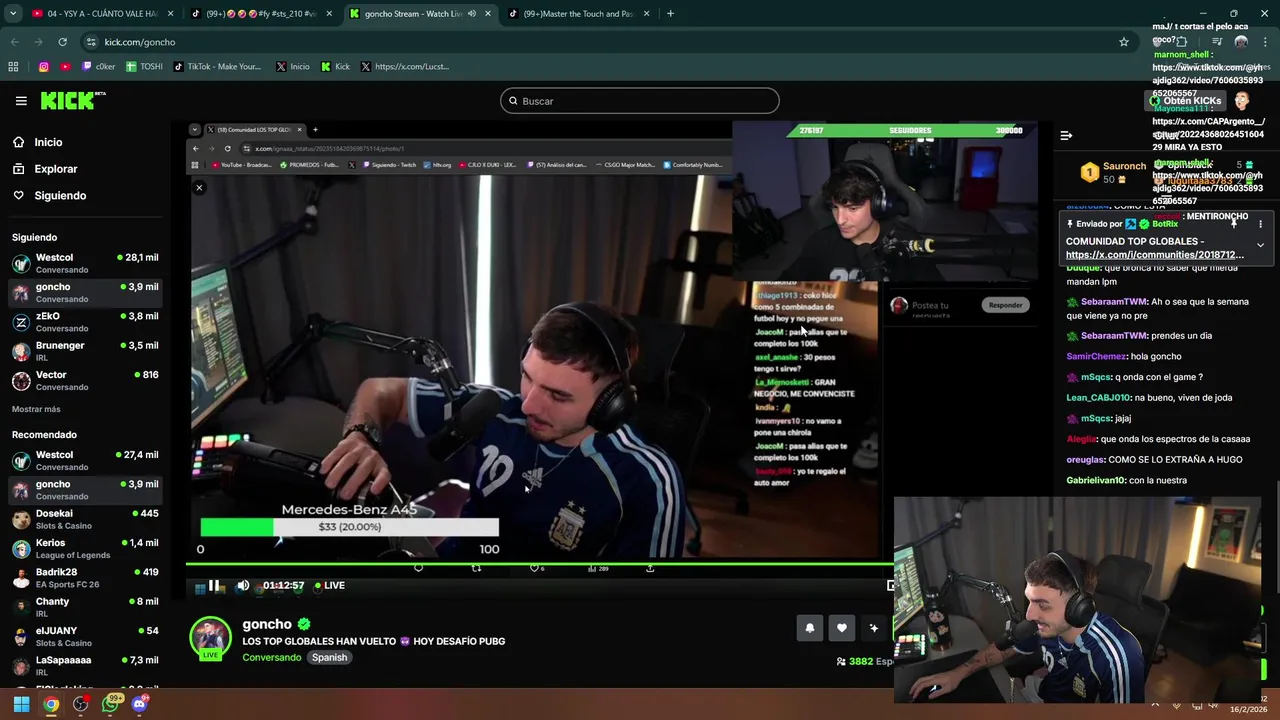Bookmark this page with the star
This screenshot has height=720, width=1280.
(1124, 42)
